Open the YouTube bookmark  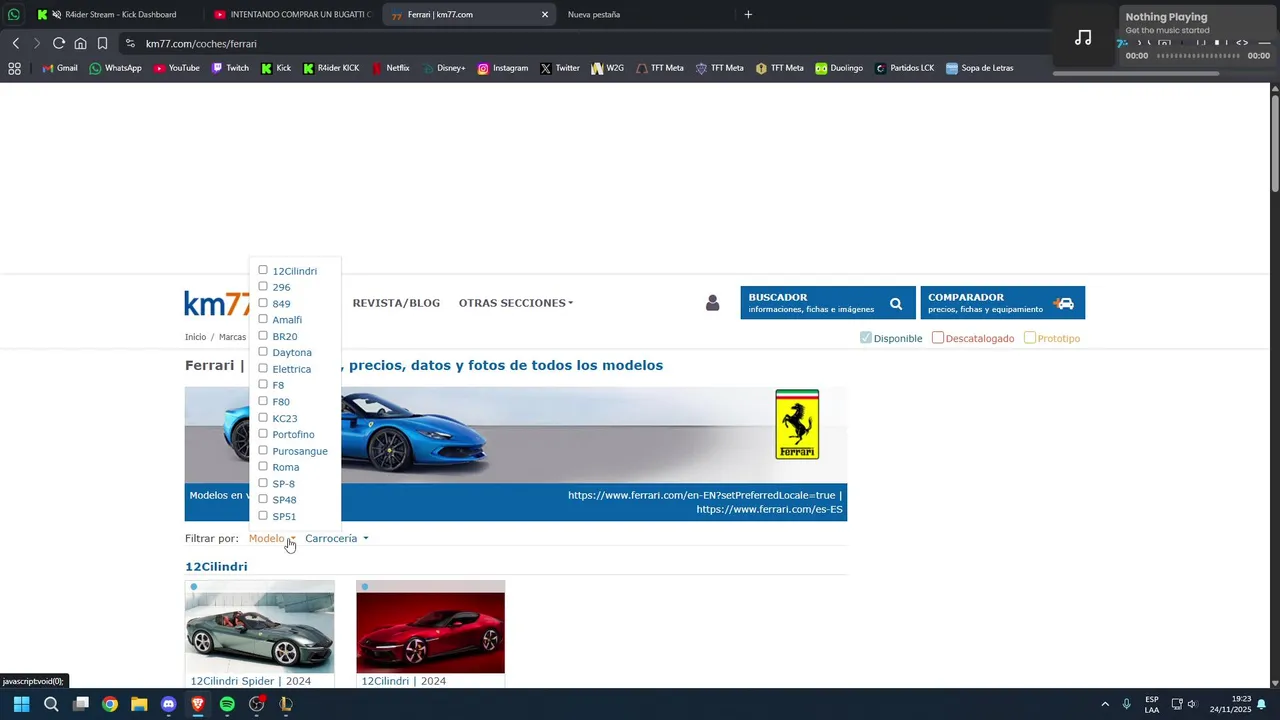176,68
